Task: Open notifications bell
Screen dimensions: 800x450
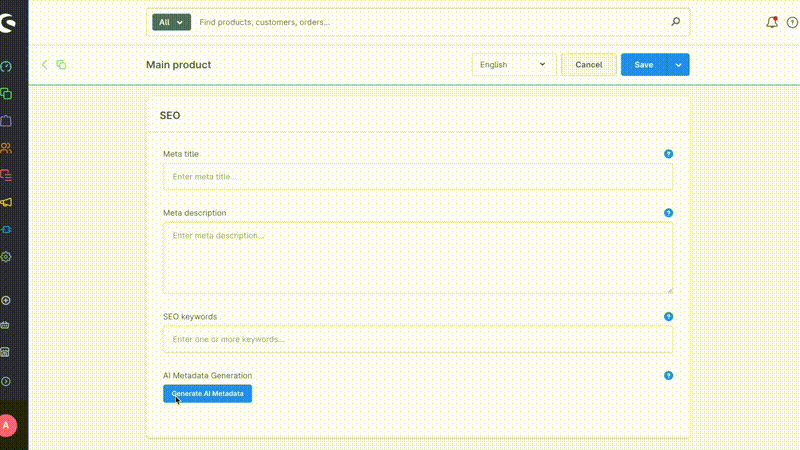Action: coord(771,22)
